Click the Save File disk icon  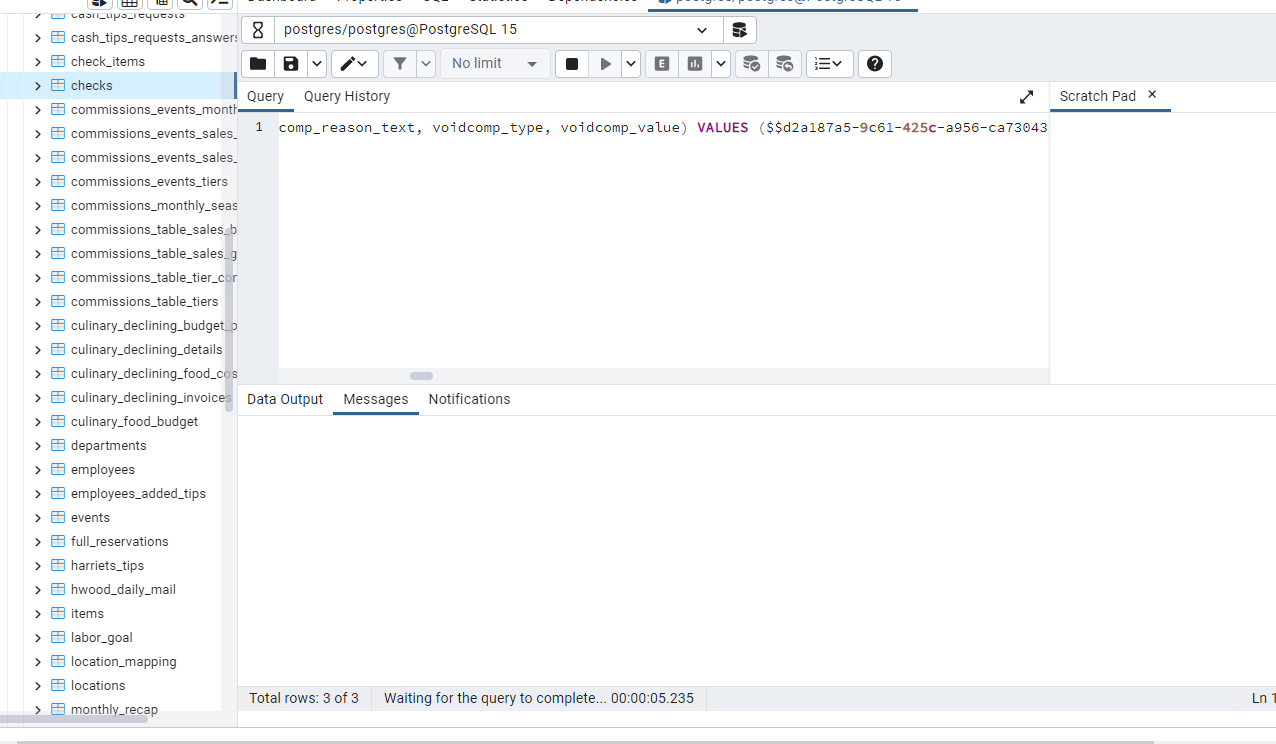point(291,64)
